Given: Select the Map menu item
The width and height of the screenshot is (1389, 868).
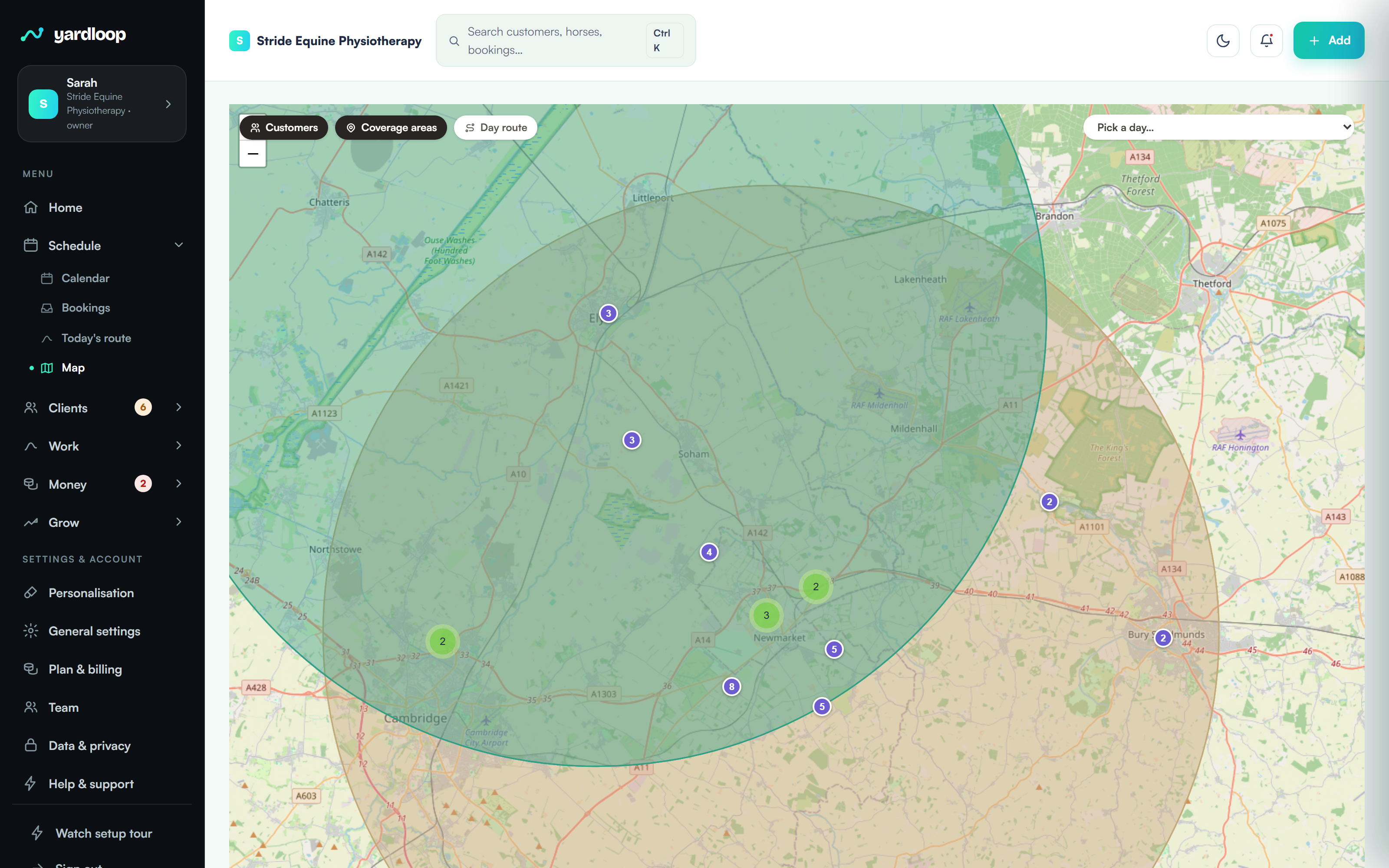Looking at the screenshot, I should 73,368.
